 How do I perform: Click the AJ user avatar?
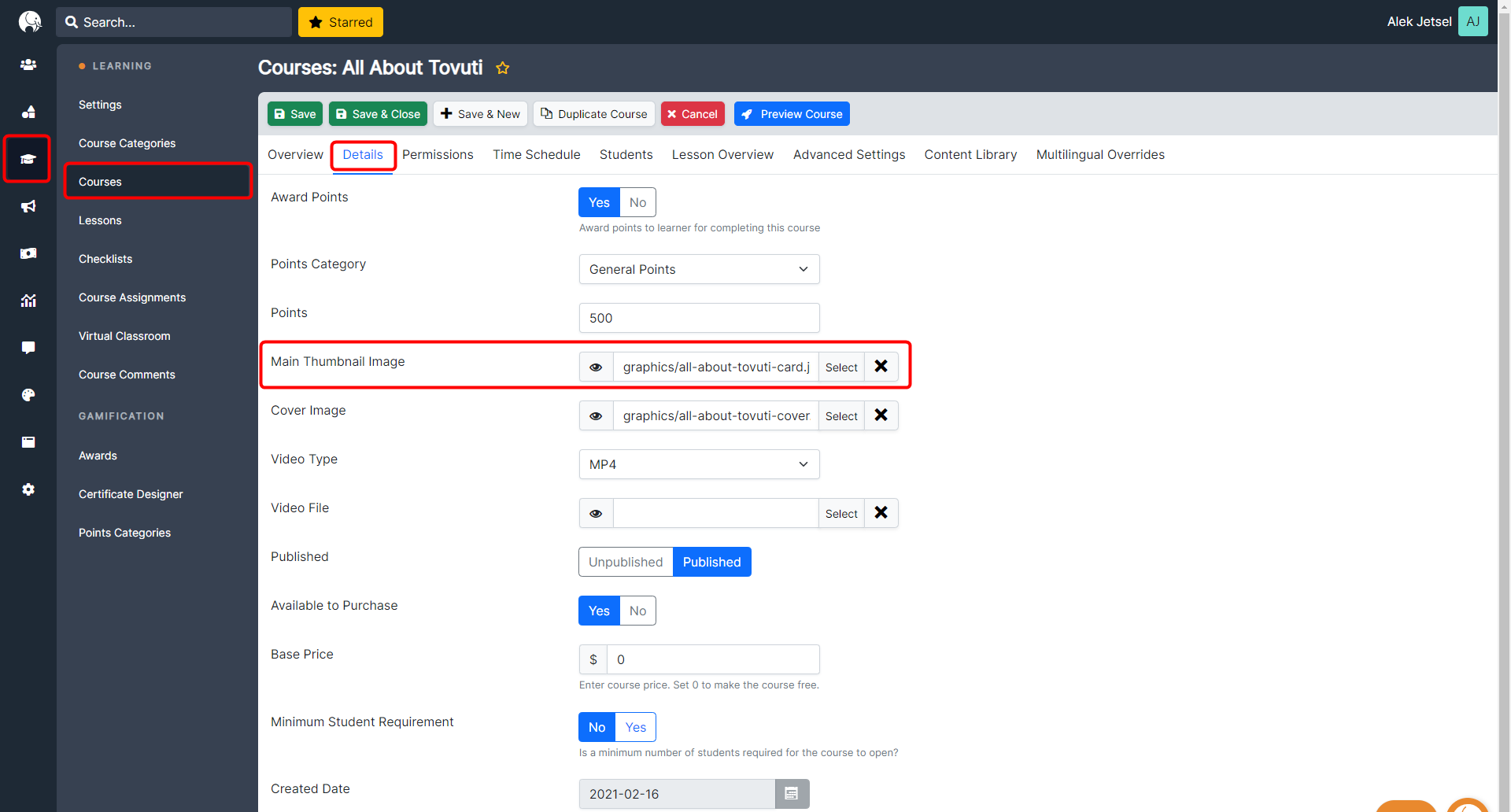coord(1473,21)
